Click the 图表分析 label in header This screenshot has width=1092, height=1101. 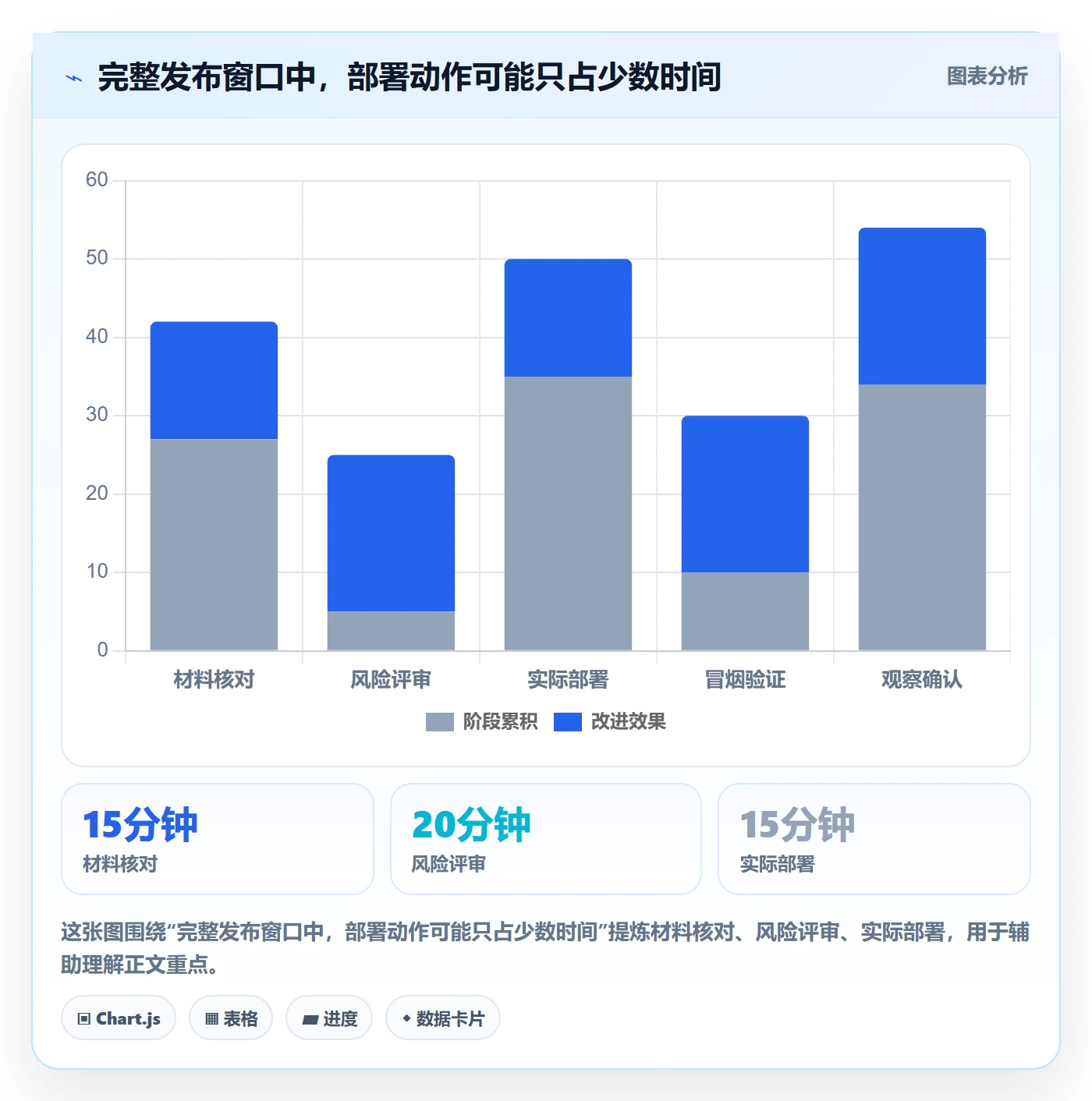987,76
